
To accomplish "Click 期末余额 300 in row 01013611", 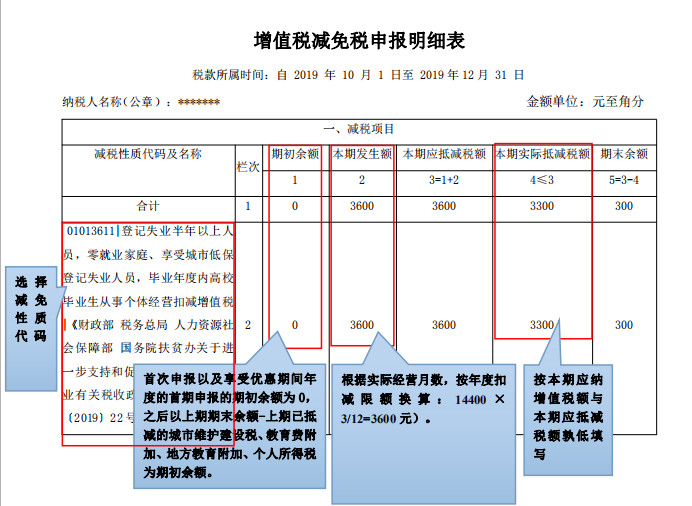I will (624, 325).
